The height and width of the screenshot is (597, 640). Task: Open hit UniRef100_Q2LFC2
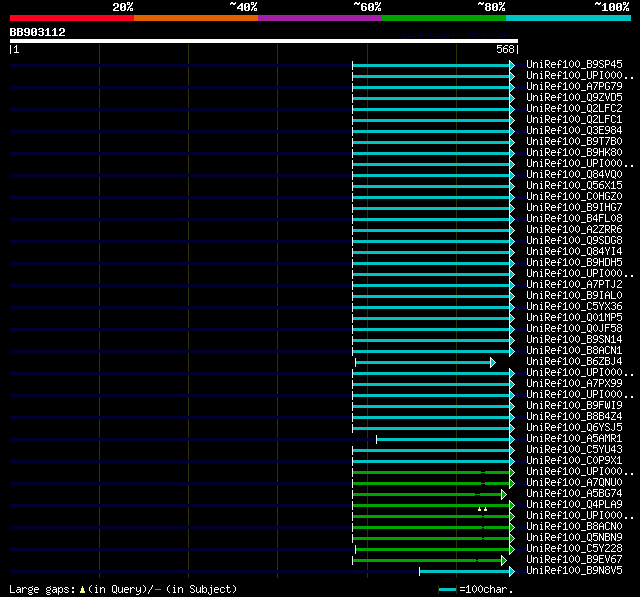[574, 109]
